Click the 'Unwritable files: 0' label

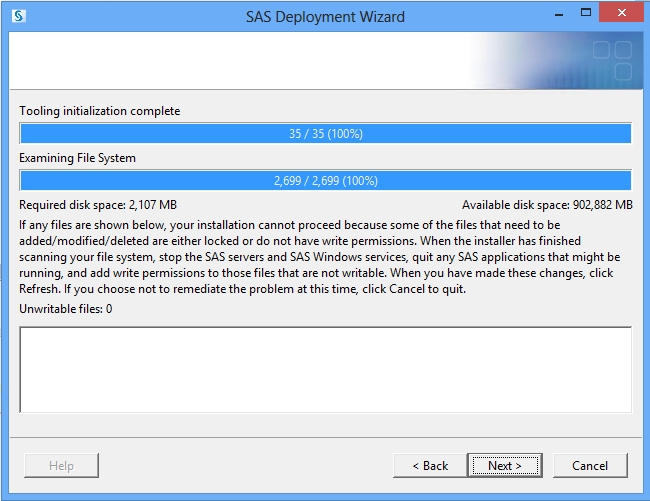[x=65, y=309]
